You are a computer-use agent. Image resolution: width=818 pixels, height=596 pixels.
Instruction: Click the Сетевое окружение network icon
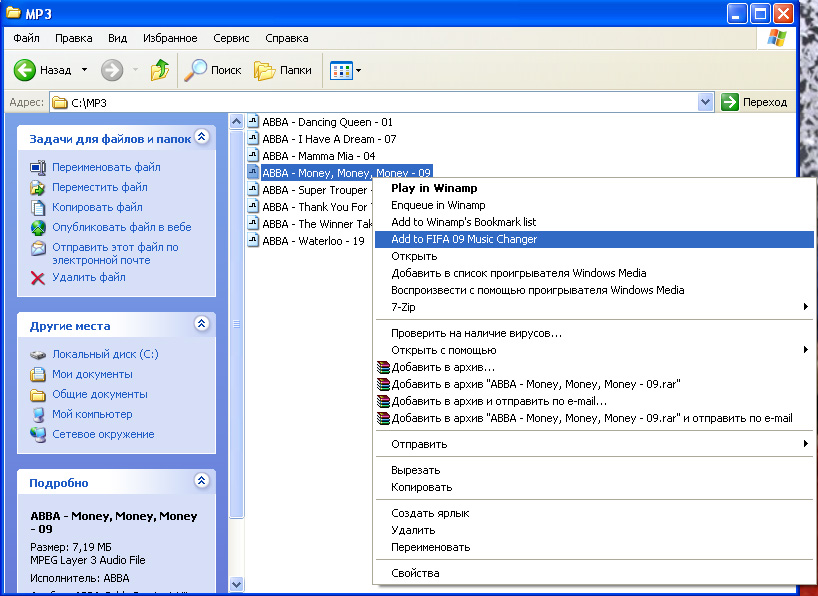(38, 434)
